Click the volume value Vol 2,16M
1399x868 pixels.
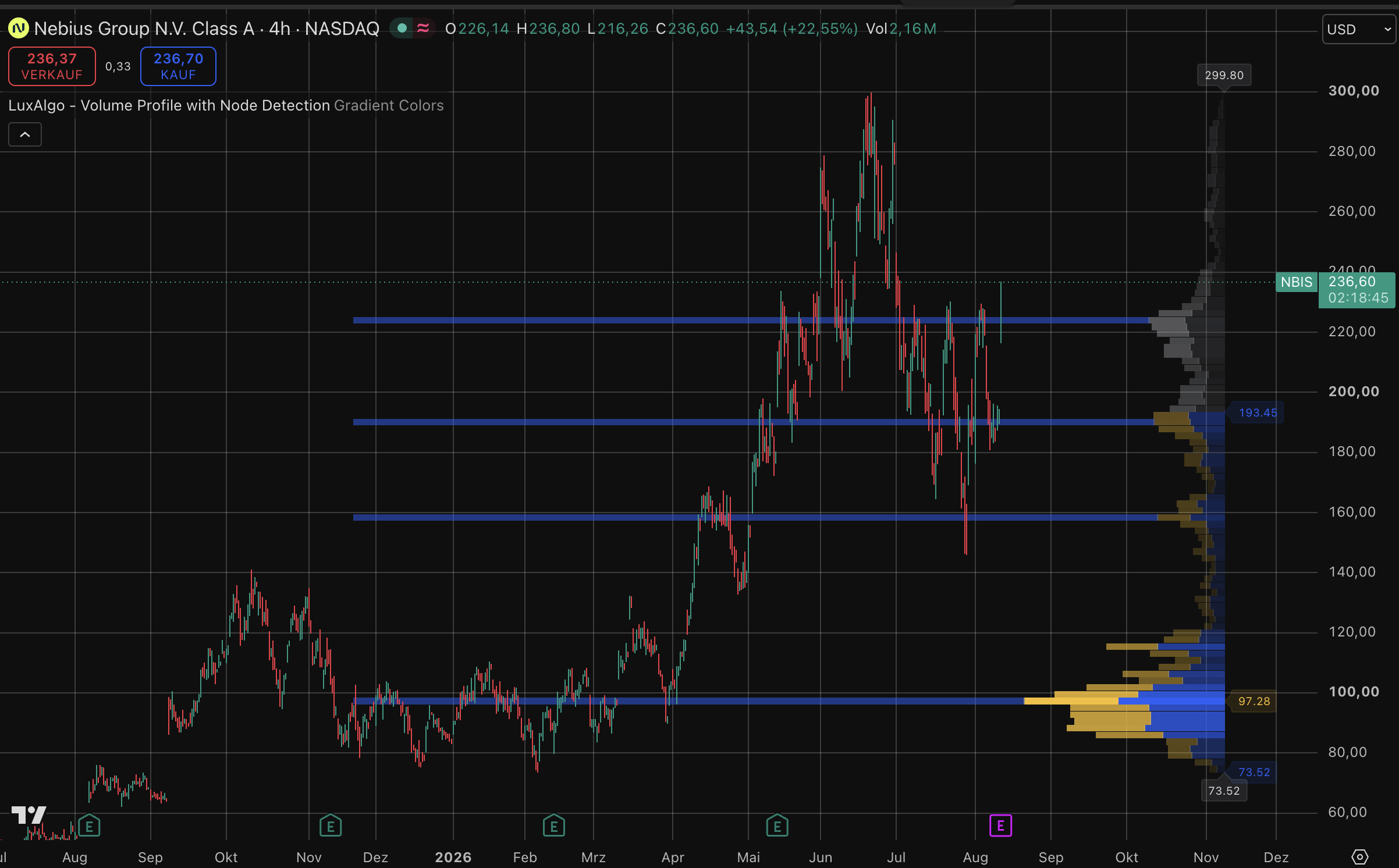click(x=901, y=29)
